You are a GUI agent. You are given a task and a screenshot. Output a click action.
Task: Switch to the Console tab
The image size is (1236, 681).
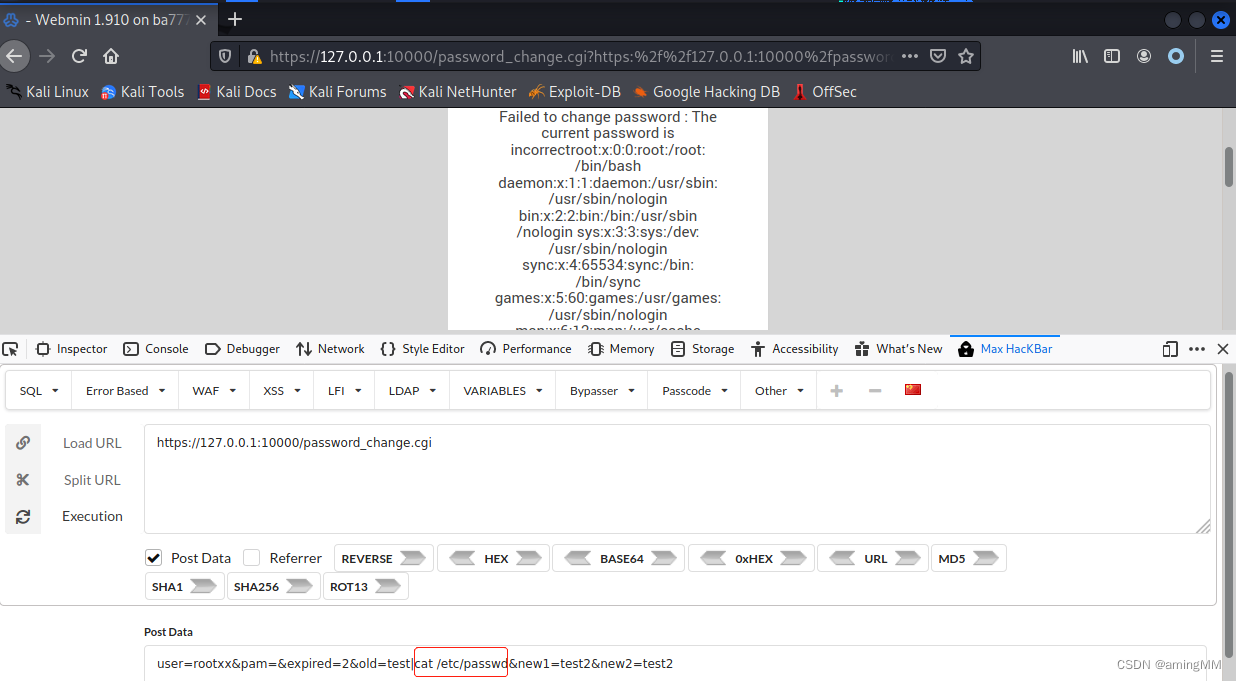[x=156, y=349]
